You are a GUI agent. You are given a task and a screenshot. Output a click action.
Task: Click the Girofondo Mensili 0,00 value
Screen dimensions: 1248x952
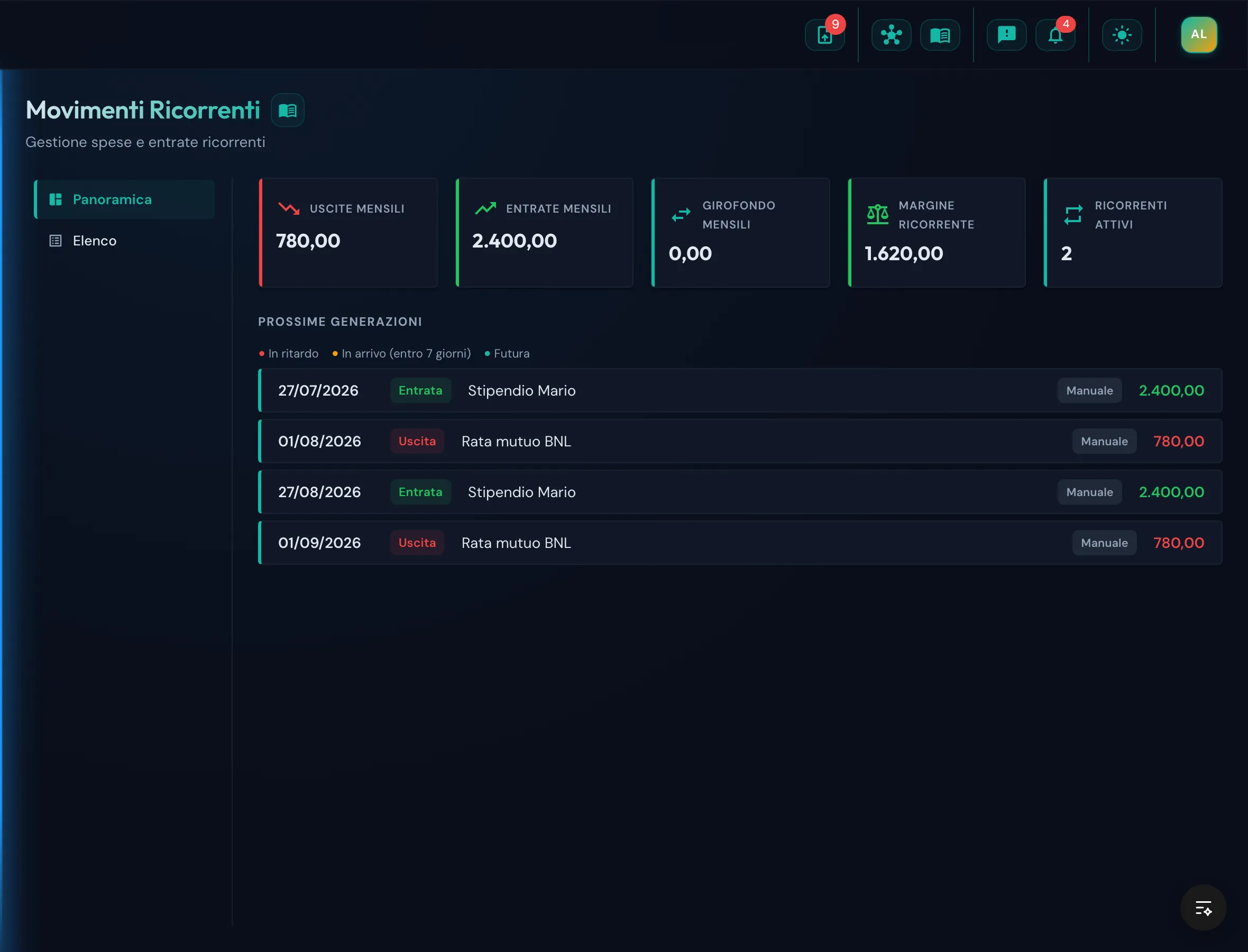tap(690, 254)
